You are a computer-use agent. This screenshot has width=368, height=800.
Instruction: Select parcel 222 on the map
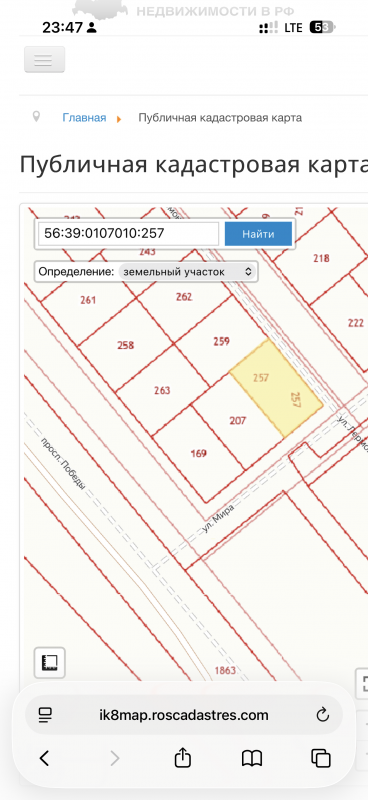(355, 322)
